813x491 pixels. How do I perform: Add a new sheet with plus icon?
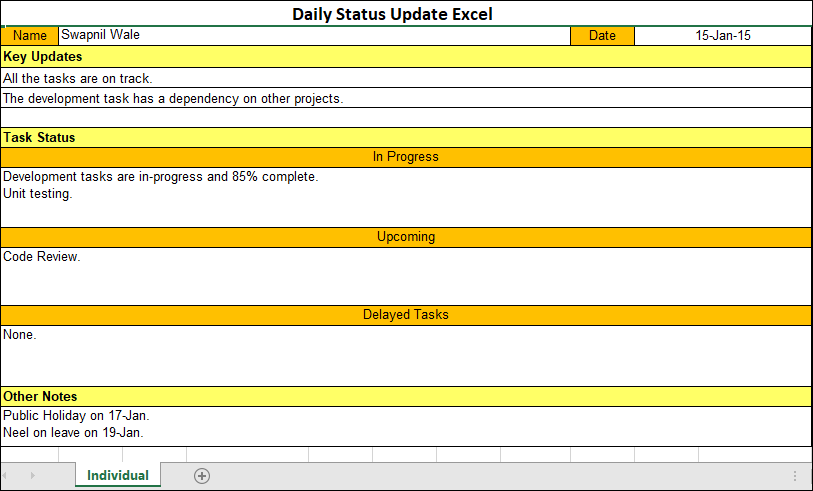tap(202, 475)
